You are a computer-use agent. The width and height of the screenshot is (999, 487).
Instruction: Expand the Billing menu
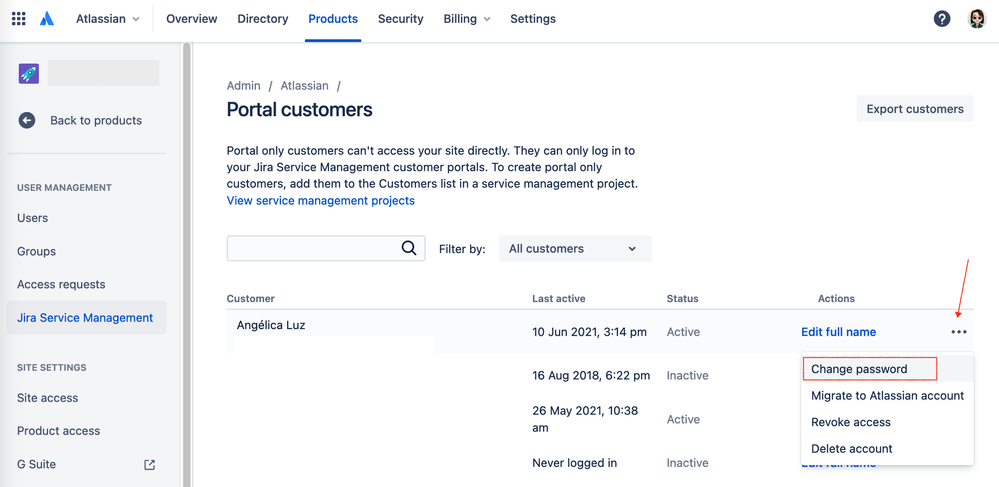467,19
